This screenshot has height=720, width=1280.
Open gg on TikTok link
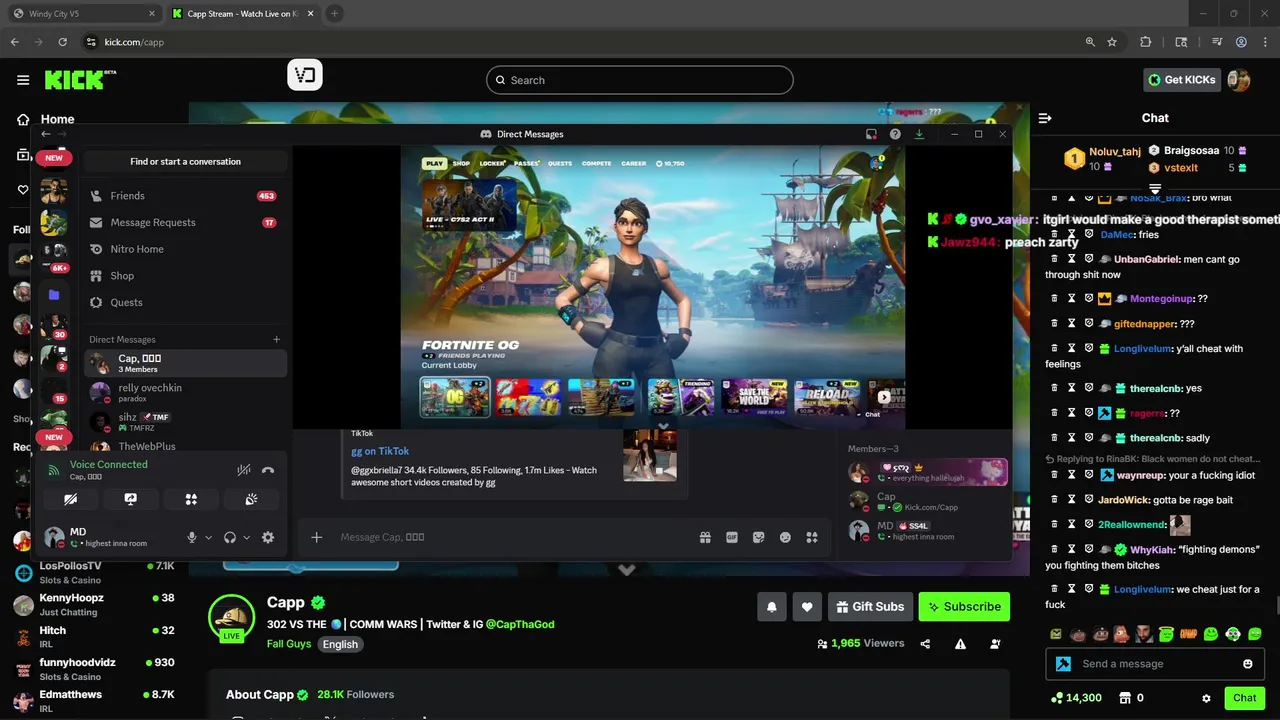[380, 451]
